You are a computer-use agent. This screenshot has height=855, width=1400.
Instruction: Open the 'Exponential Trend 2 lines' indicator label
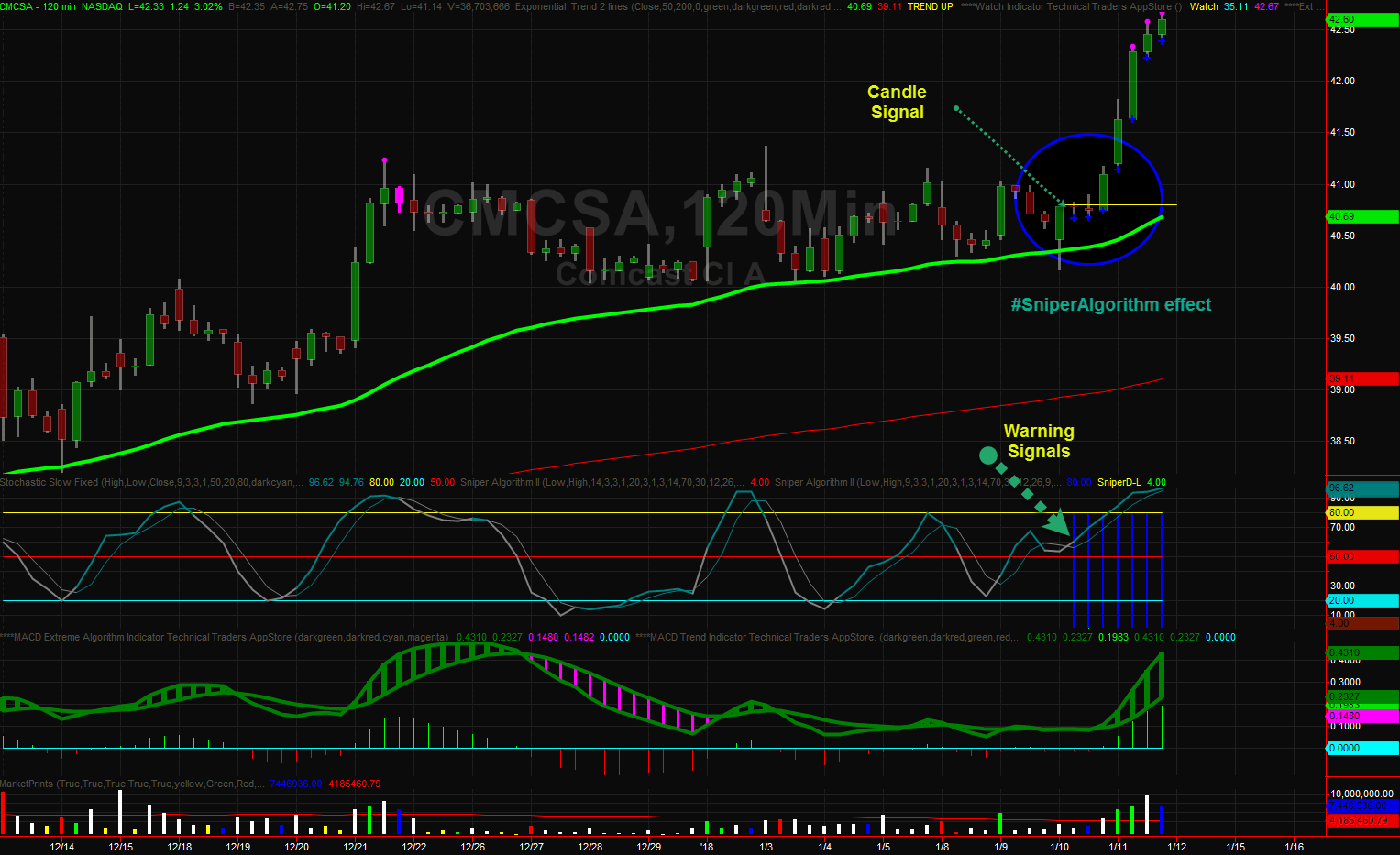pyautogui.click(x=678, y=6)
